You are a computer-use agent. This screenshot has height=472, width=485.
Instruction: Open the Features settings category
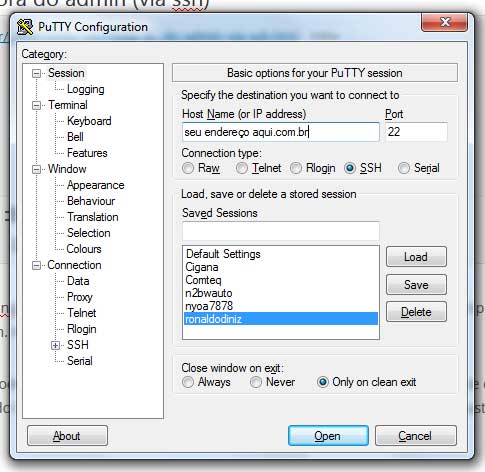tap(87, 153)
